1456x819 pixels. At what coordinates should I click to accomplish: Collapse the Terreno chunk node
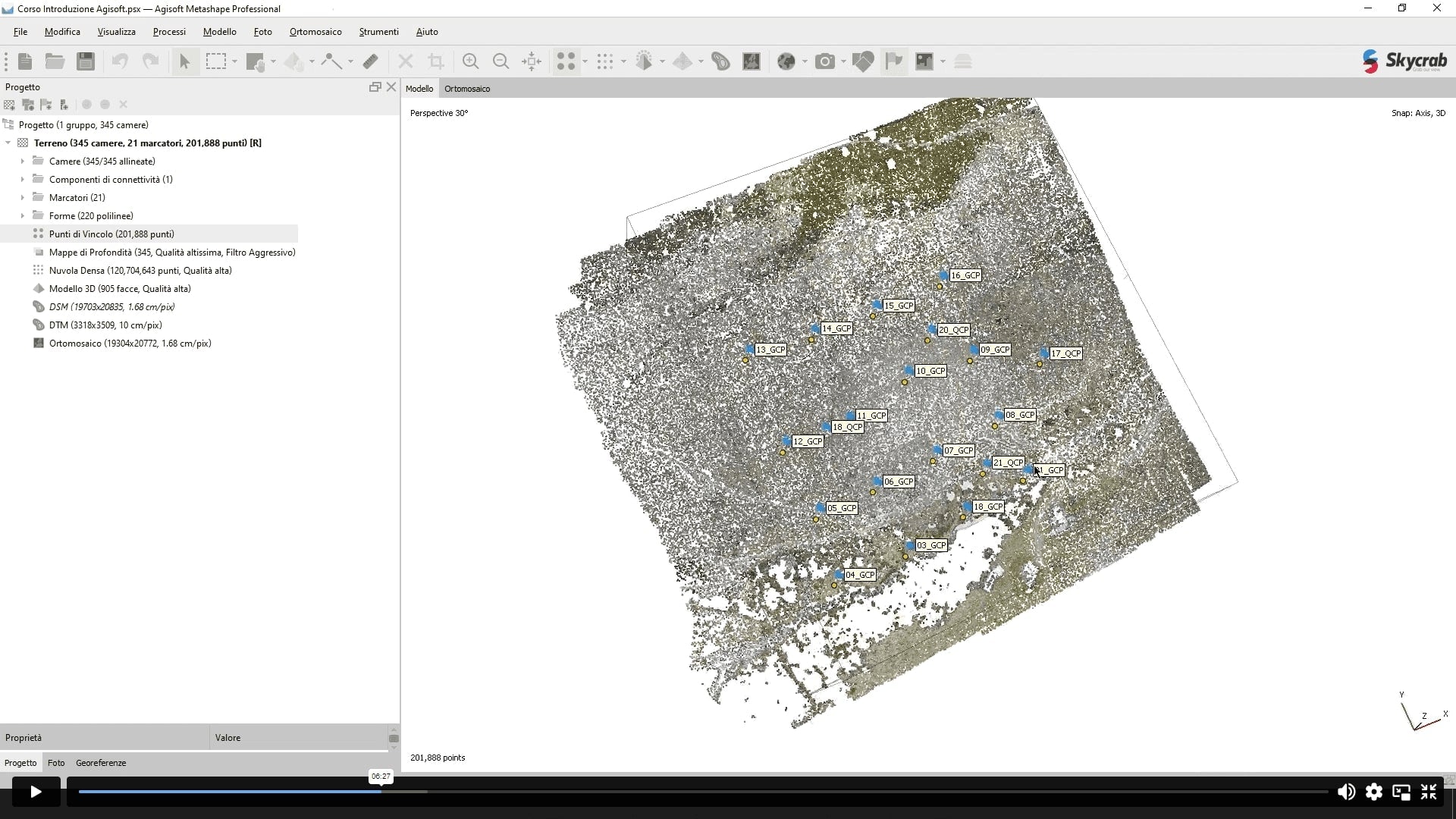8,143
